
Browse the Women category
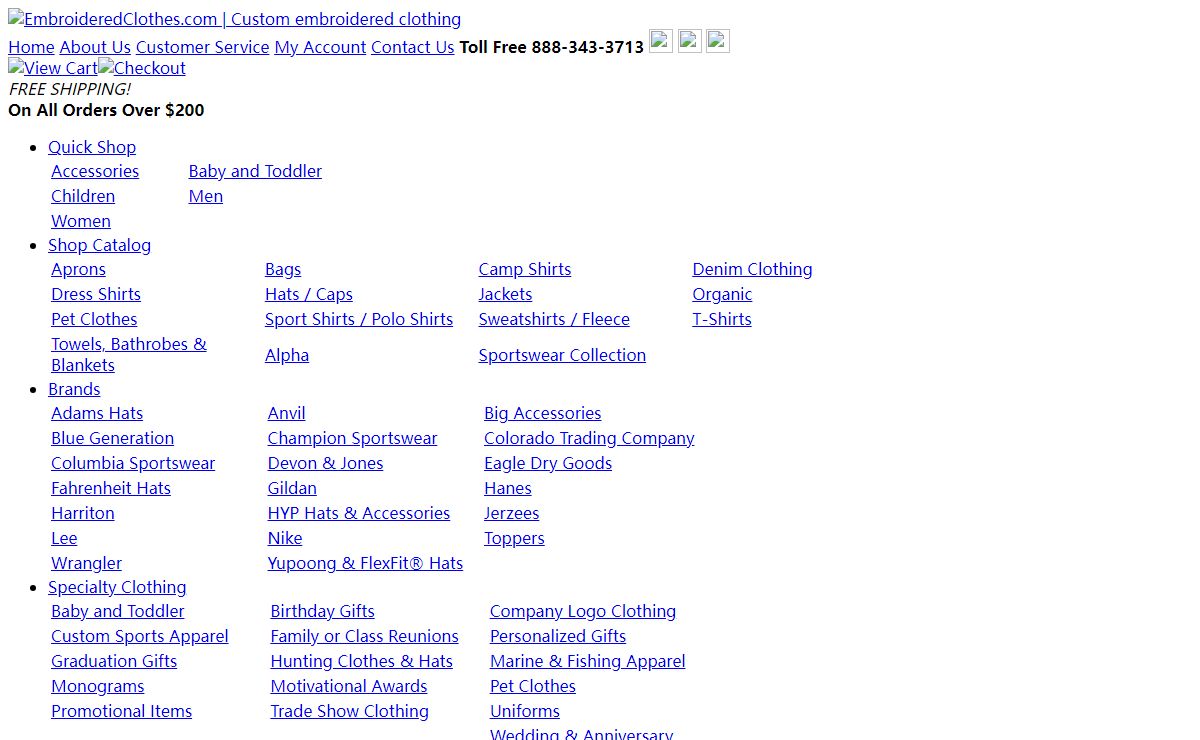[x=81, y=221]
